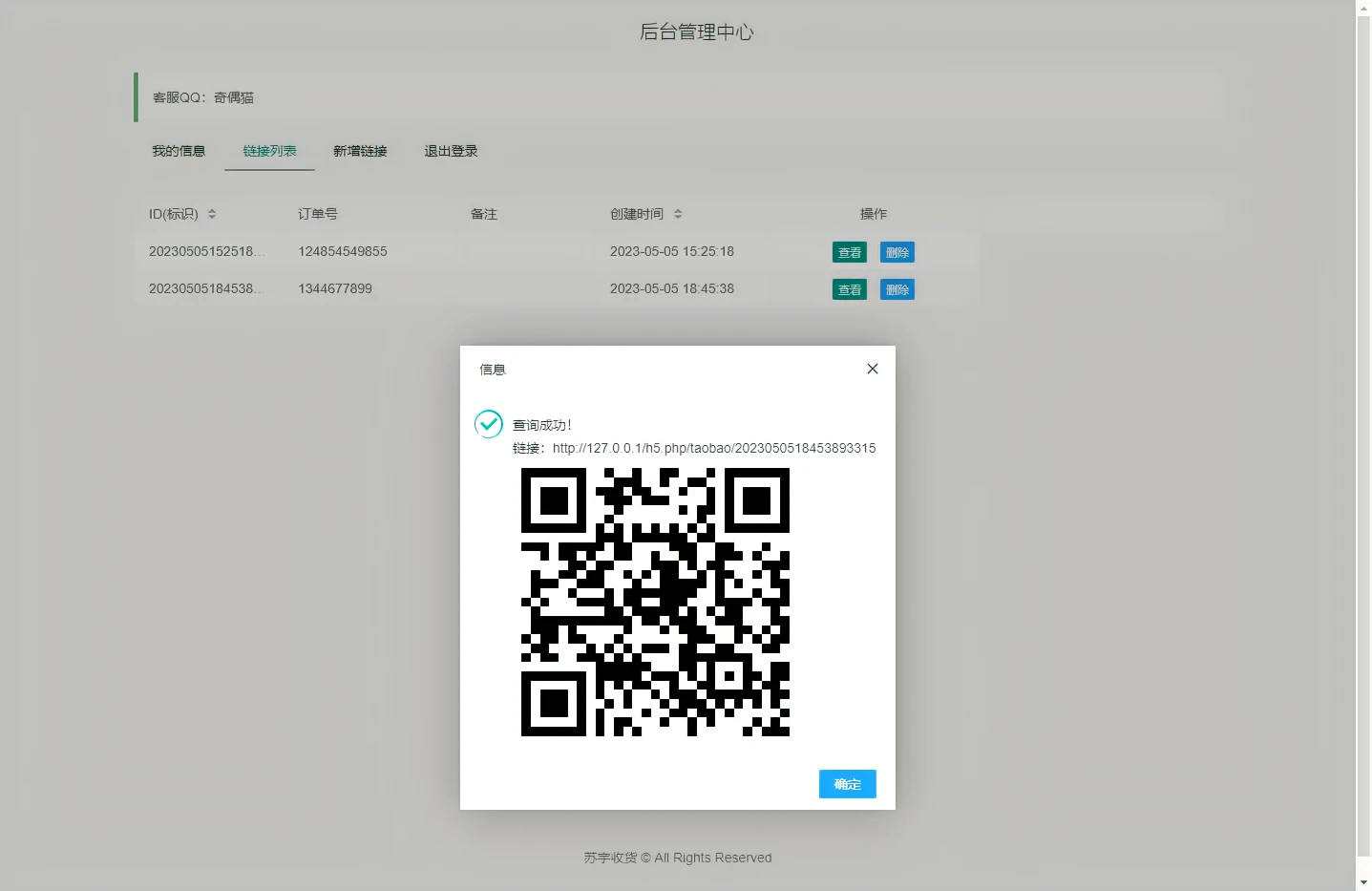Click the 备注 column header
This screenshot has height=891, width=1372.
483,214
